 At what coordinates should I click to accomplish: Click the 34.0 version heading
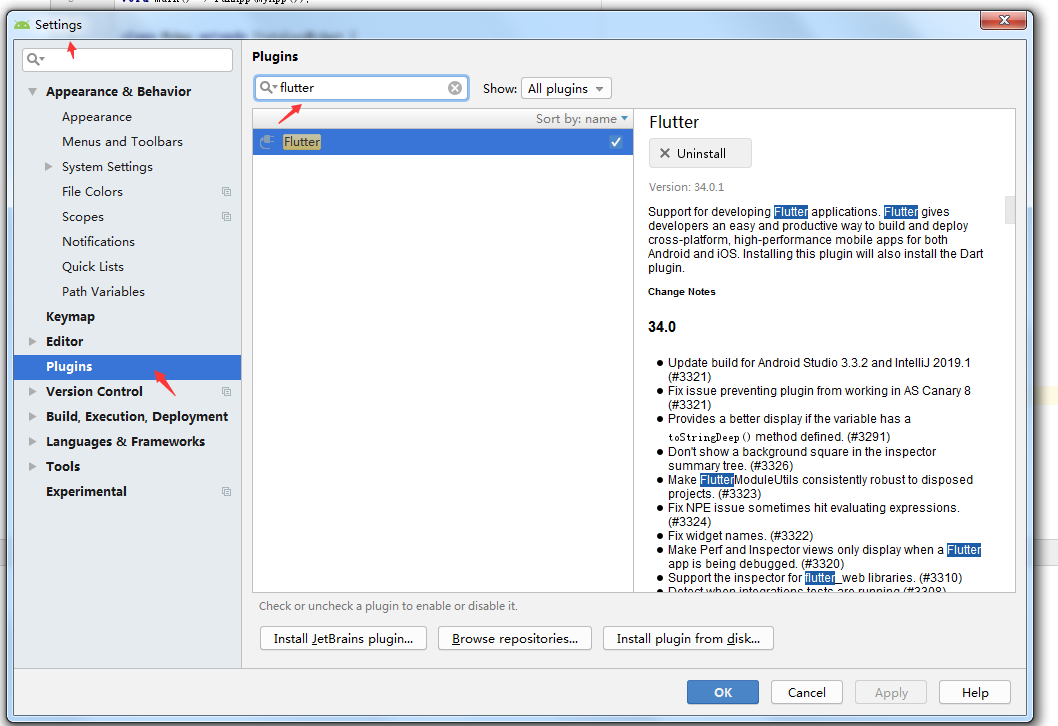click(x=662, y=327)
